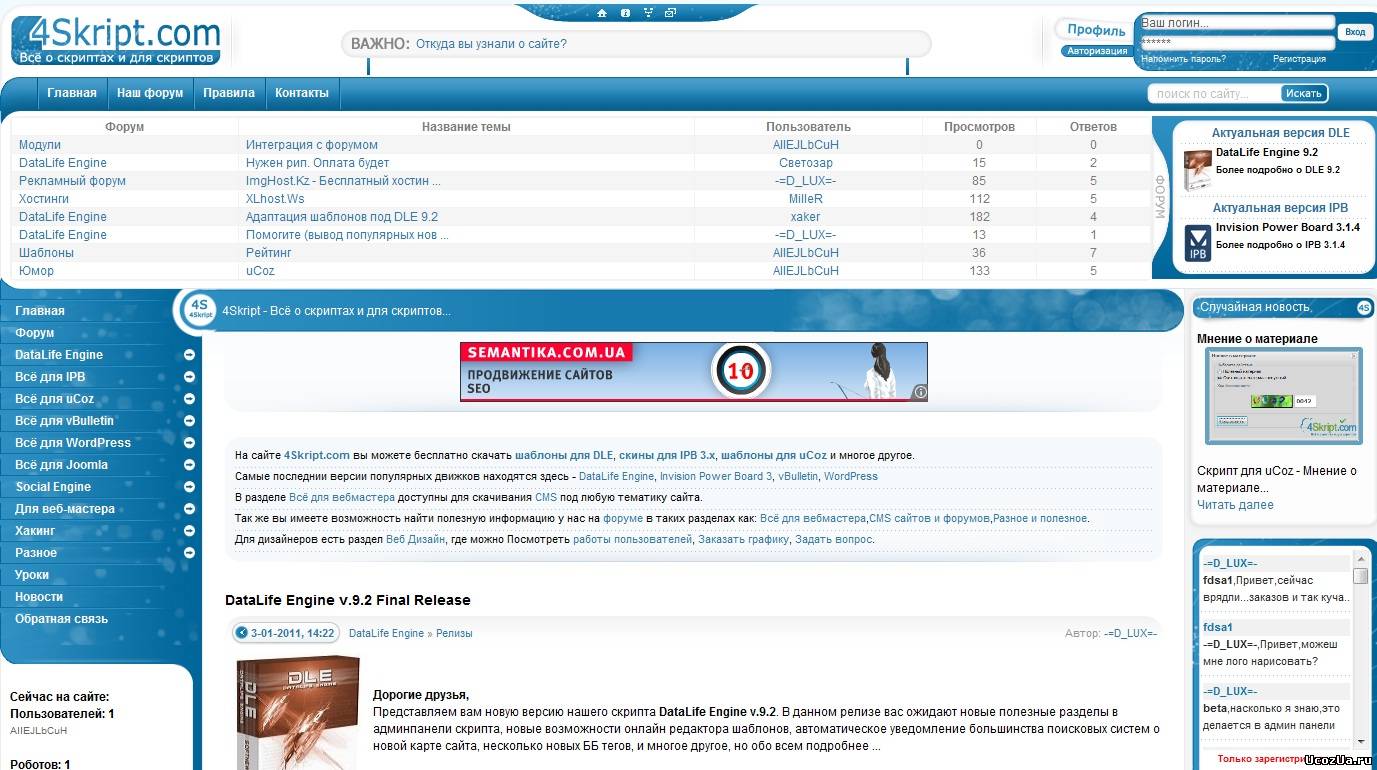This screenshot has width=1377, height=770.
Task: Open Новости in left sidebar menu
Action: tap(39, 597)
